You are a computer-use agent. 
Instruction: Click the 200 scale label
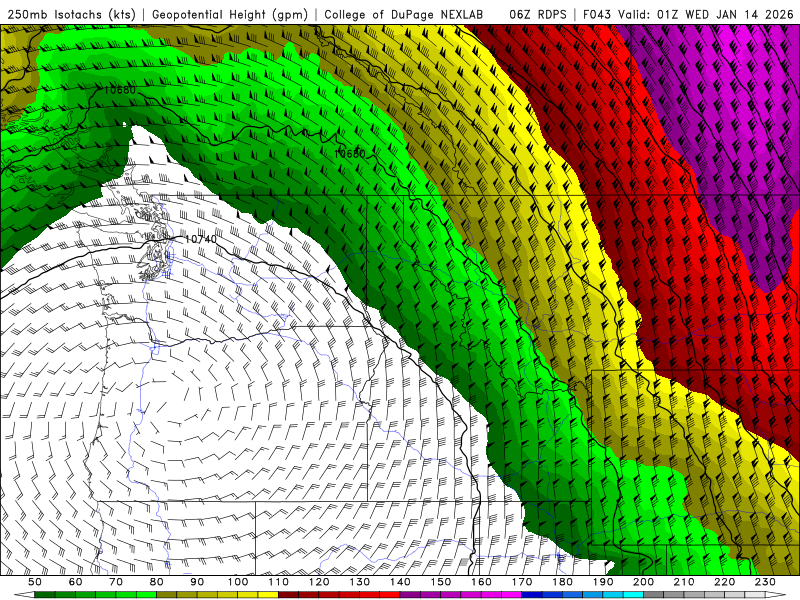[x=643, y=582]
